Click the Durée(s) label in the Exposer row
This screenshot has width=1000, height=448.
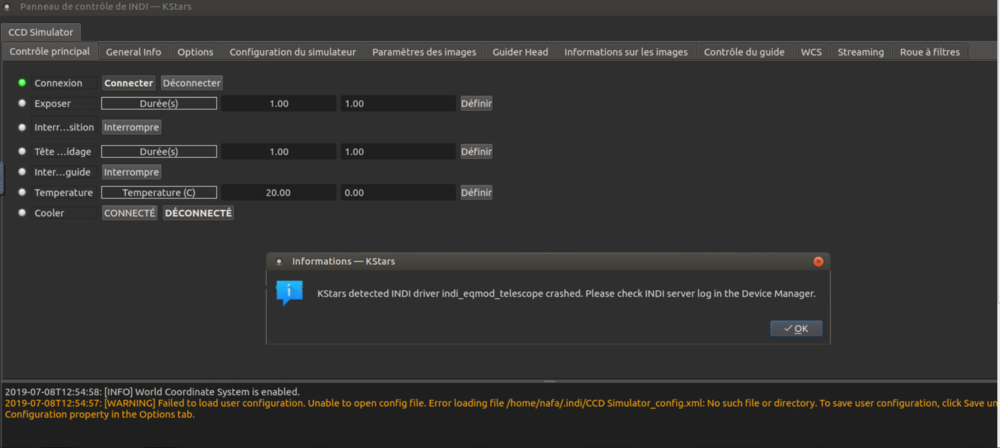(x=159, y=103)
